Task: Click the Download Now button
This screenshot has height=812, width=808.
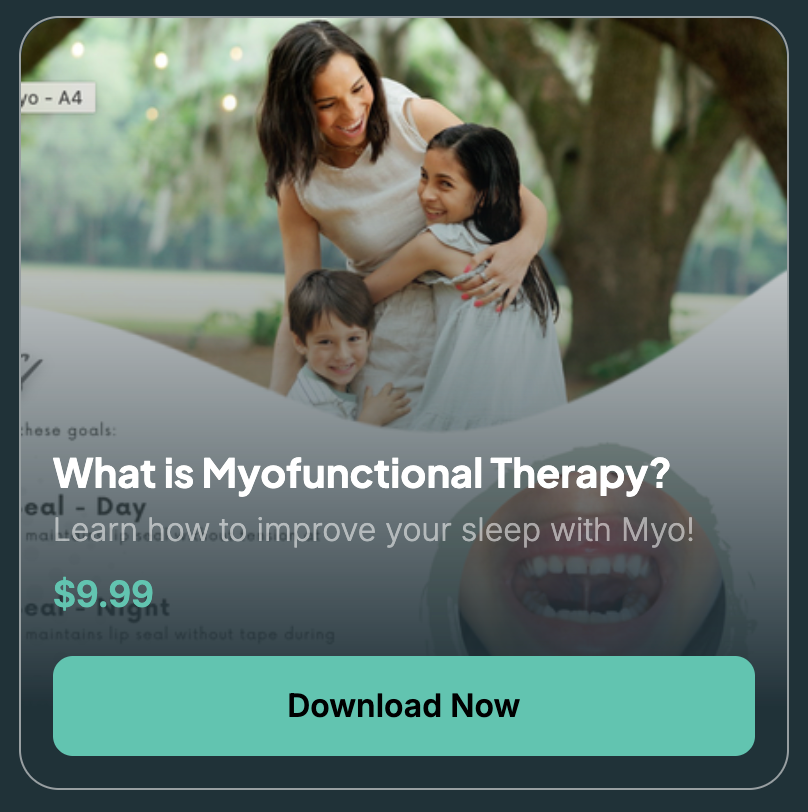Action: (403, 706)
